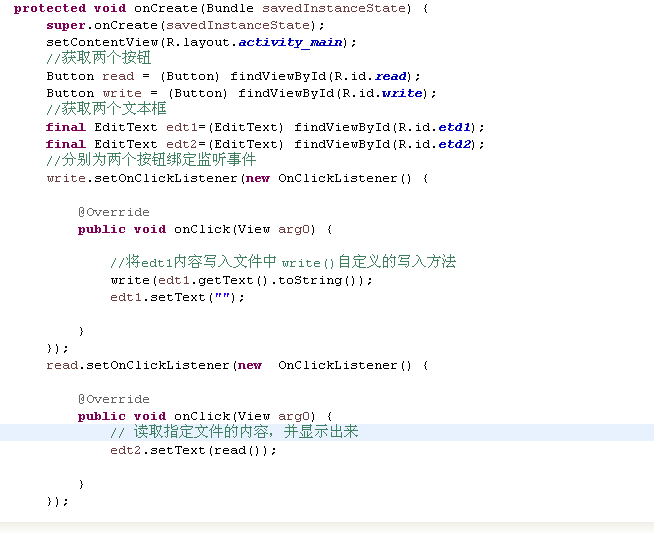
Task: Click the comment '//将edt1内容写入文件中'
Action: pyautogui.click(x=194, y=262)
